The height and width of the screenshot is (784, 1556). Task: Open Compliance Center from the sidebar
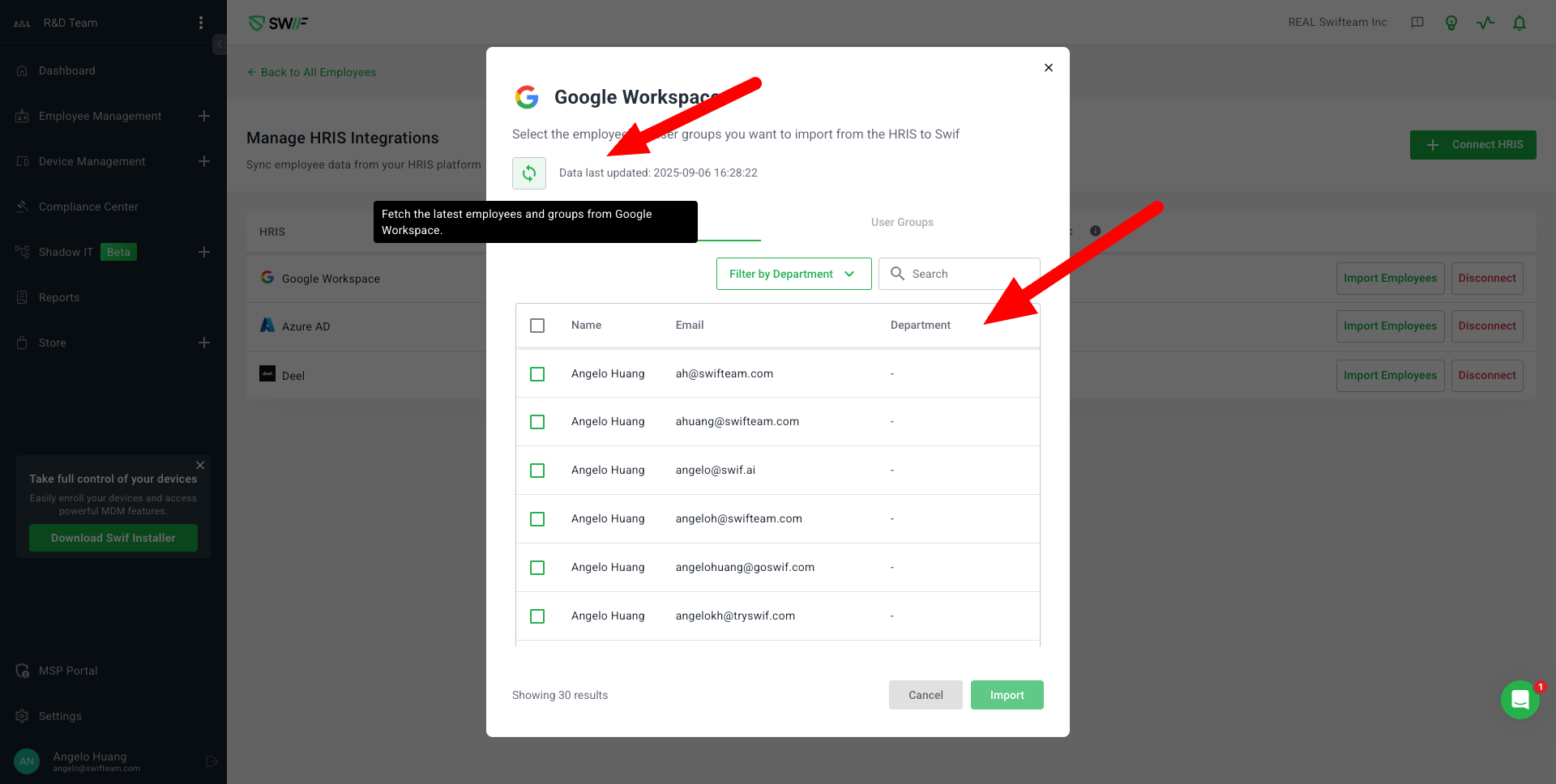[88, 207]
